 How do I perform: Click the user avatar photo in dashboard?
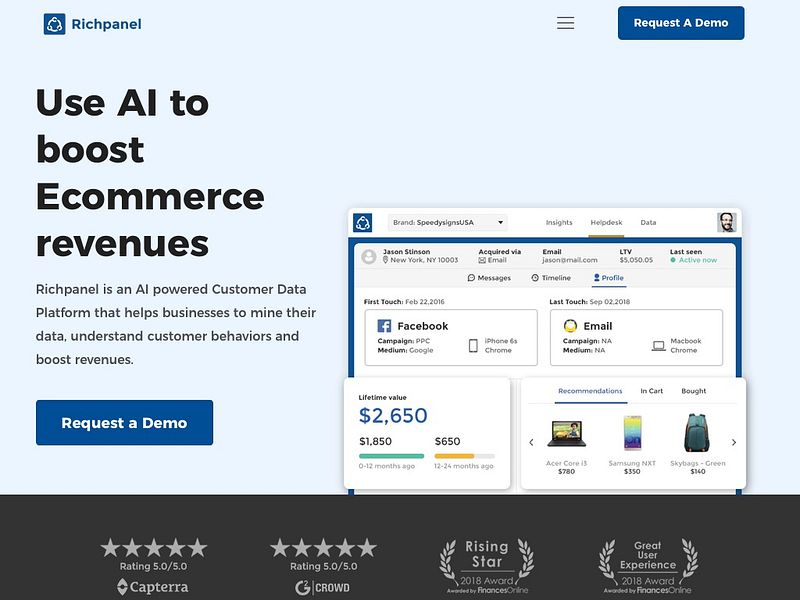point(727,222)
